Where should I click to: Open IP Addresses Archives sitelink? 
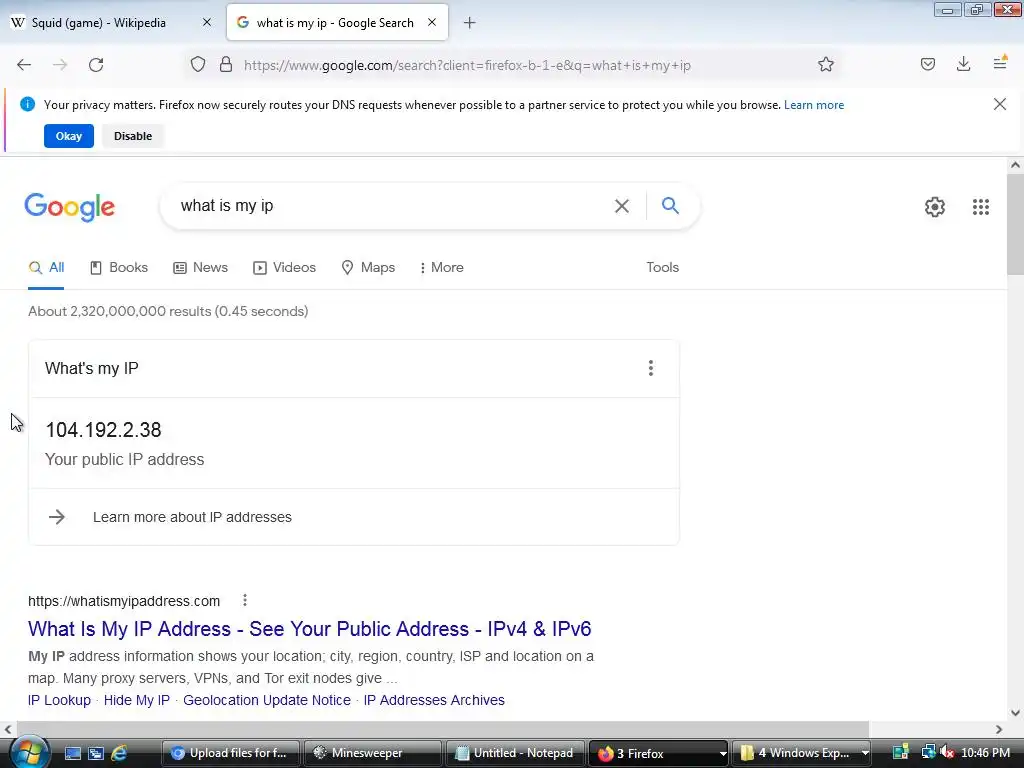tap(434, 700)
